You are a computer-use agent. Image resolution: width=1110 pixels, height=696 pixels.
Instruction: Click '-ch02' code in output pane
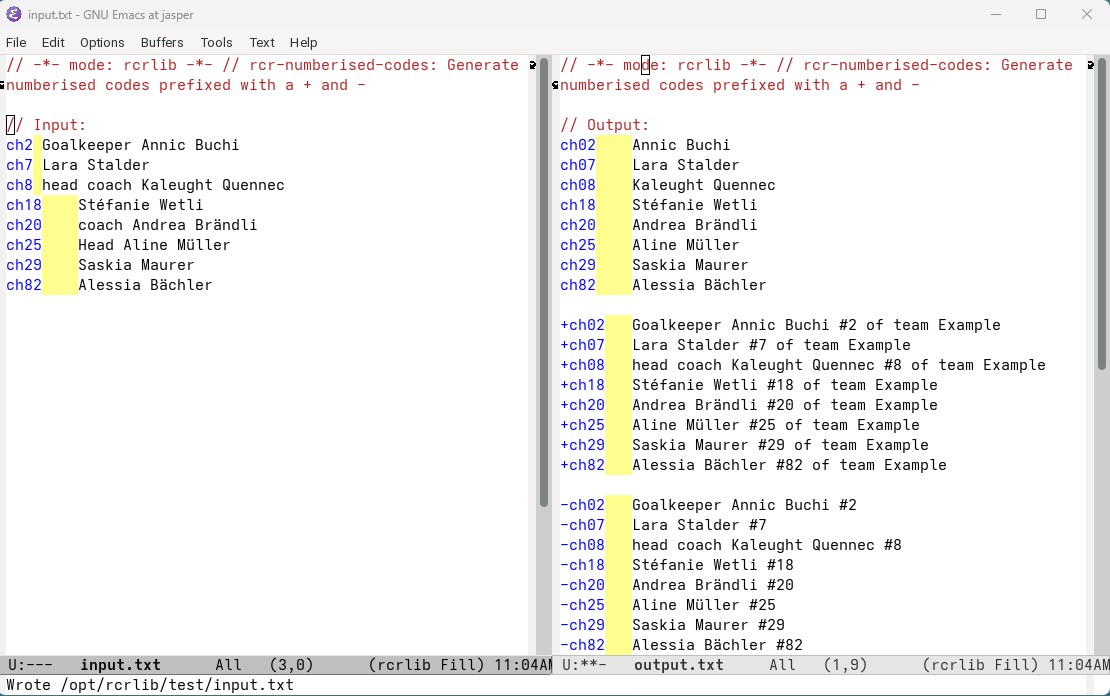click(x=583, y=505)
